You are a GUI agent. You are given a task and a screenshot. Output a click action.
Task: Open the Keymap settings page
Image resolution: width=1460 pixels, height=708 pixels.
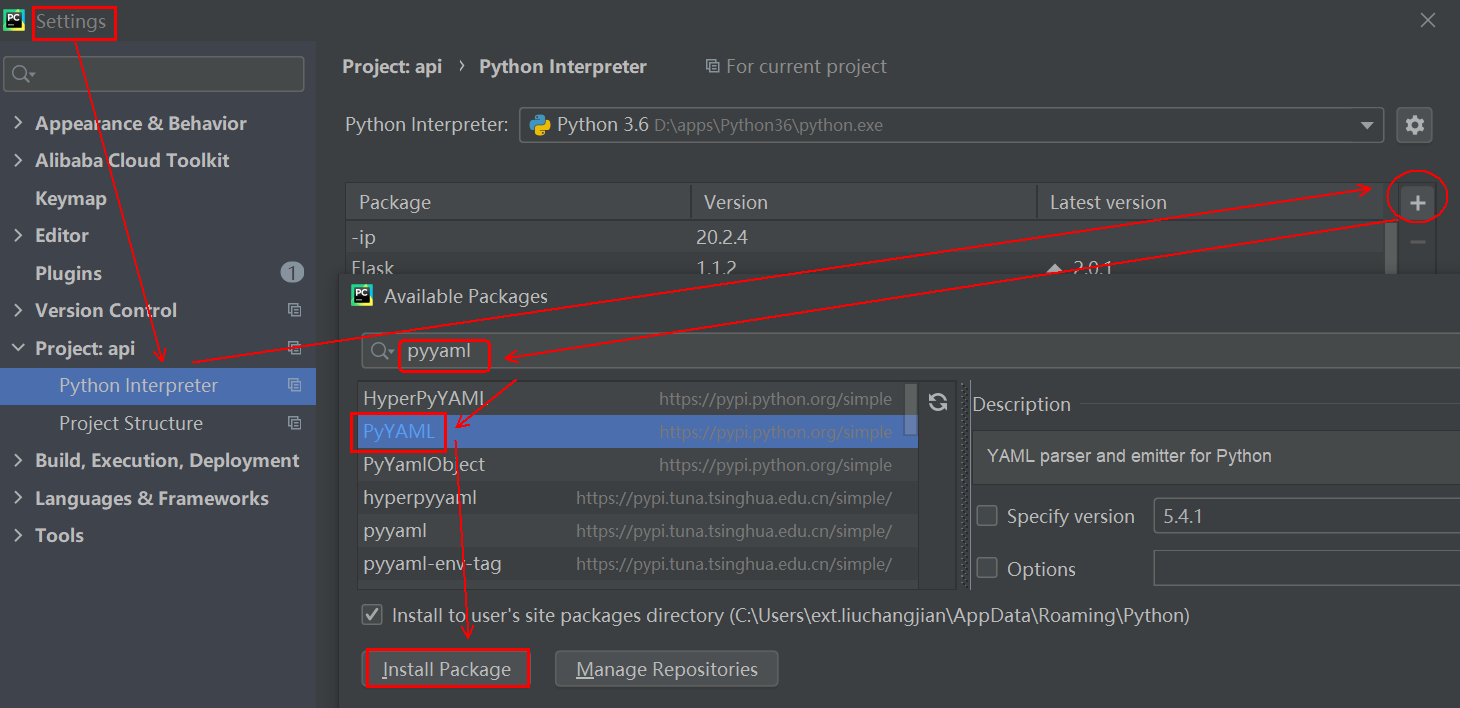pos(70,198)
